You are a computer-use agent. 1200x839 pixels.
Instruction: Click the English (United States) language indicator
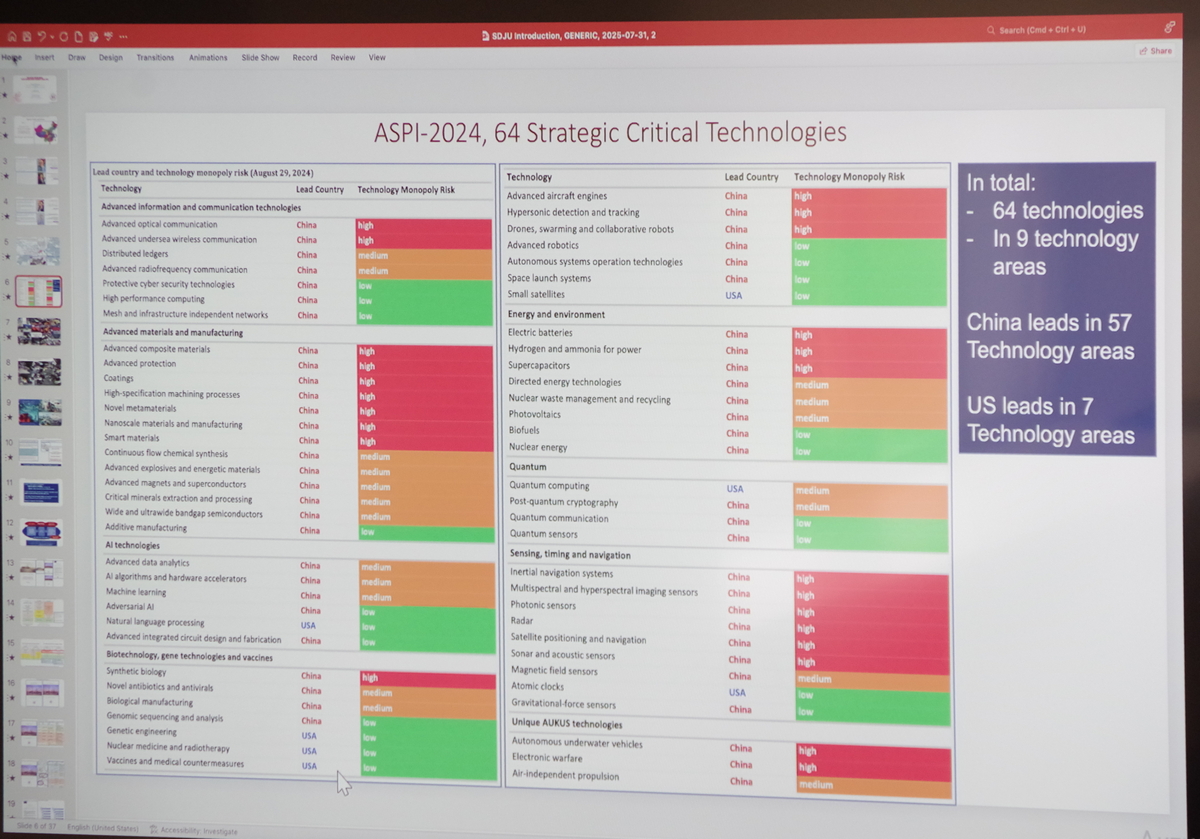[103, 829]
